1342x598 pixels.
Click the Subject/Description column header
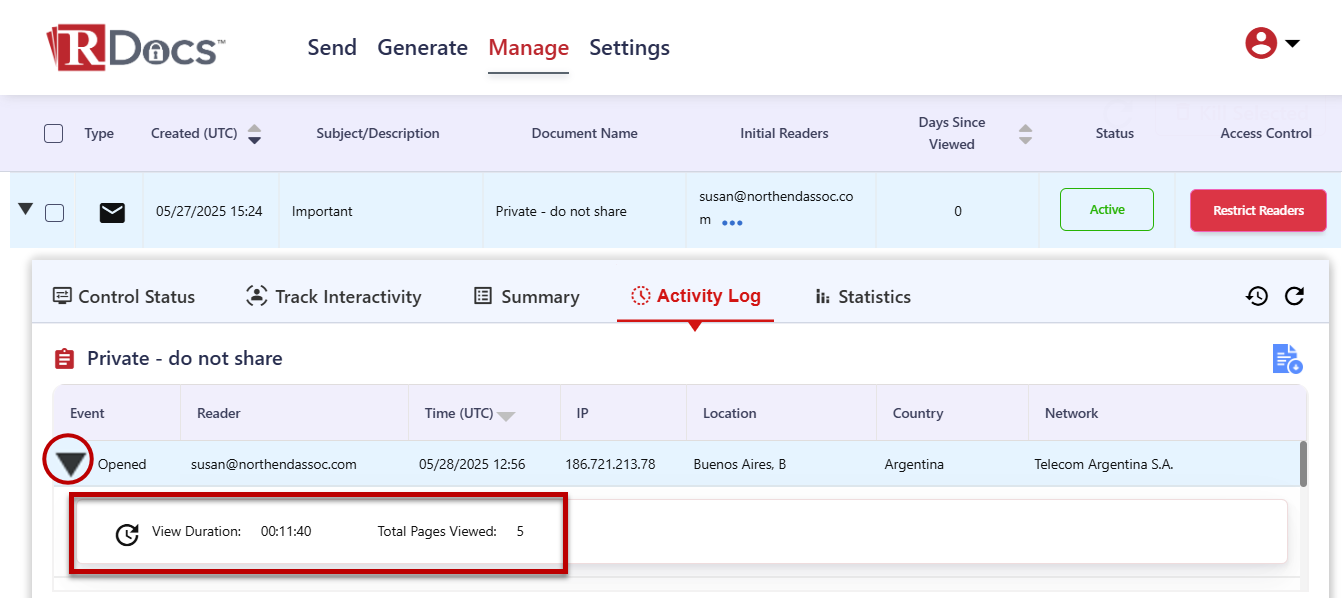pyautogui.click(x=378, y=133)
